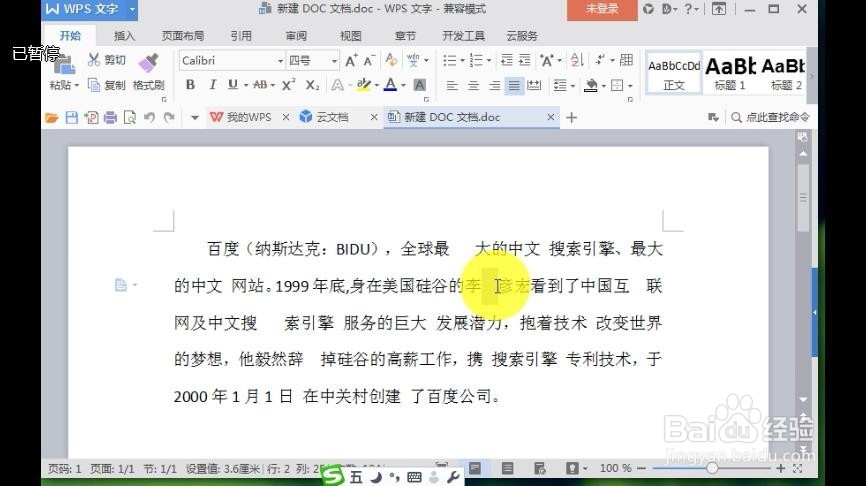The image size is (866, 486).
Task: Add a new document tab with plus
Action: pos(572,118)
